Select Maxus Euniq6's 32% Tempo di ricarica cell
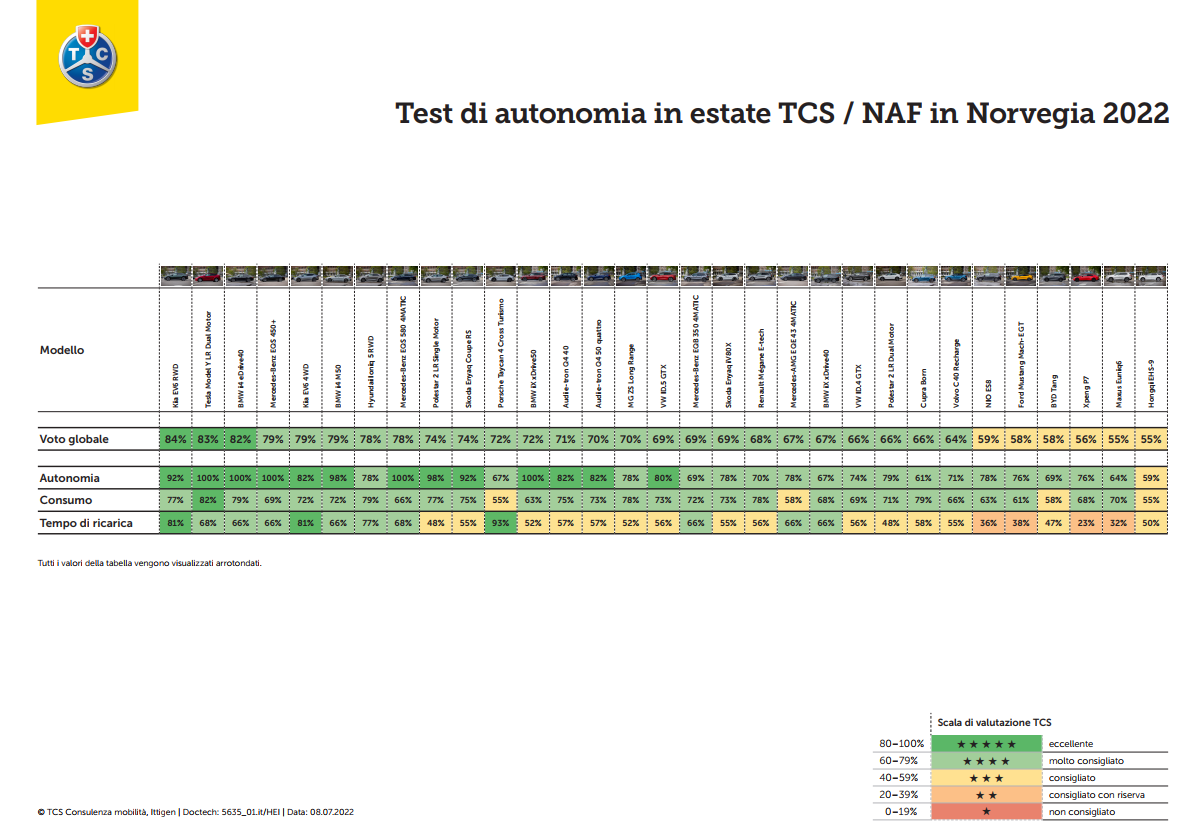 (1119, 523)
